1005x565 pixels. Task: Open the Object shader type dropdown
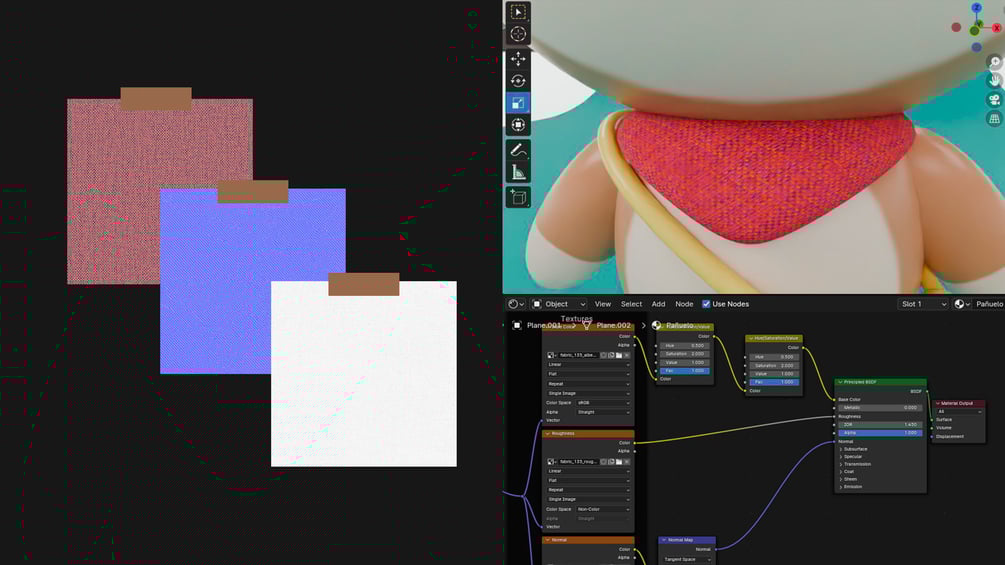[559, 304]
